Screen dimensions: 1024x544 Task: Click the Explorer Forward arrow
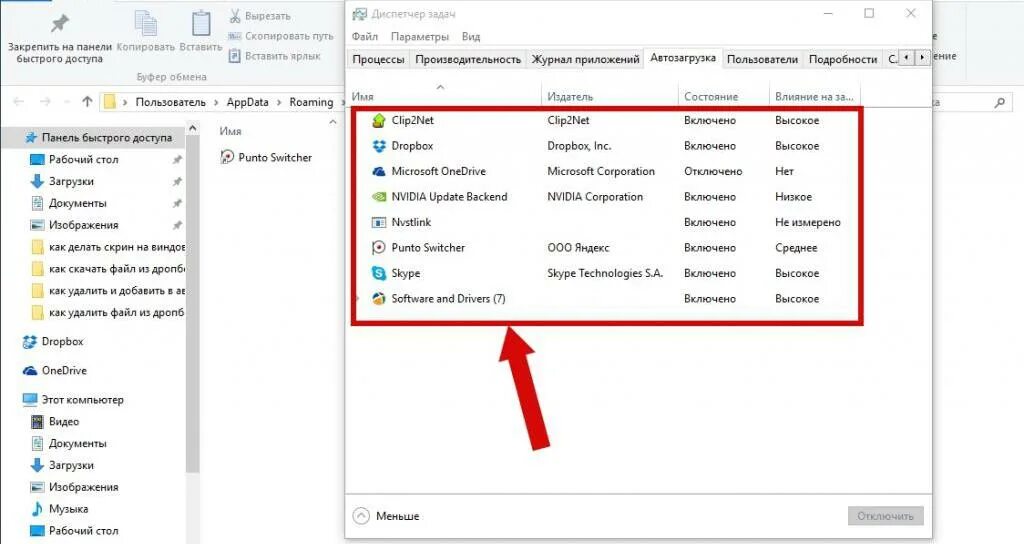point(45,101)
